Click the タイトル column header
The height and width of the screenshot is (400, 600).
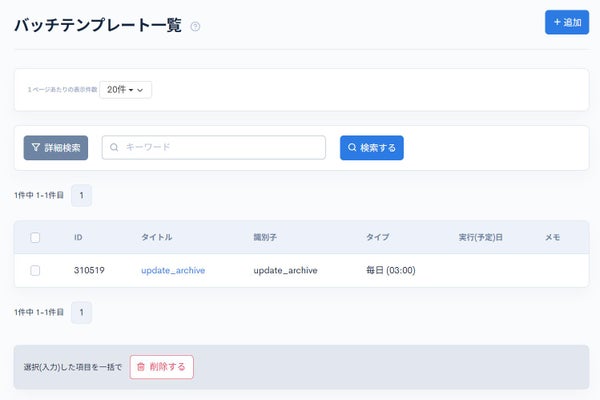click(x=157, y=237)
